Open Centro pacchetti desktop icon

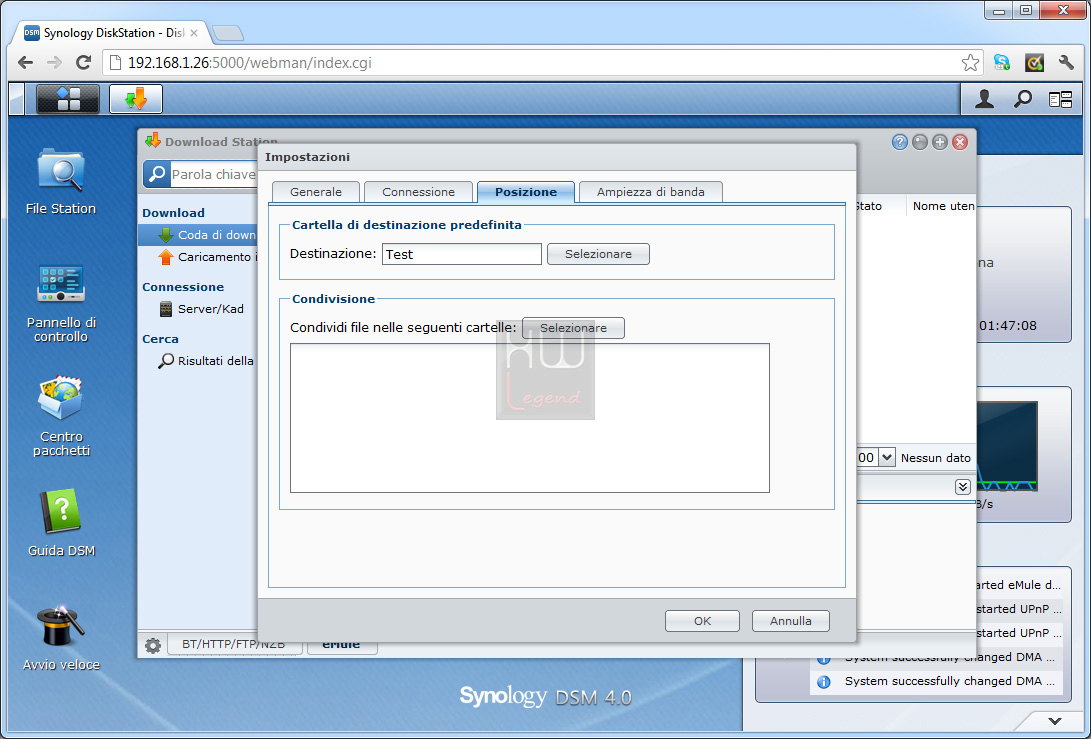[x=61, y=416]
